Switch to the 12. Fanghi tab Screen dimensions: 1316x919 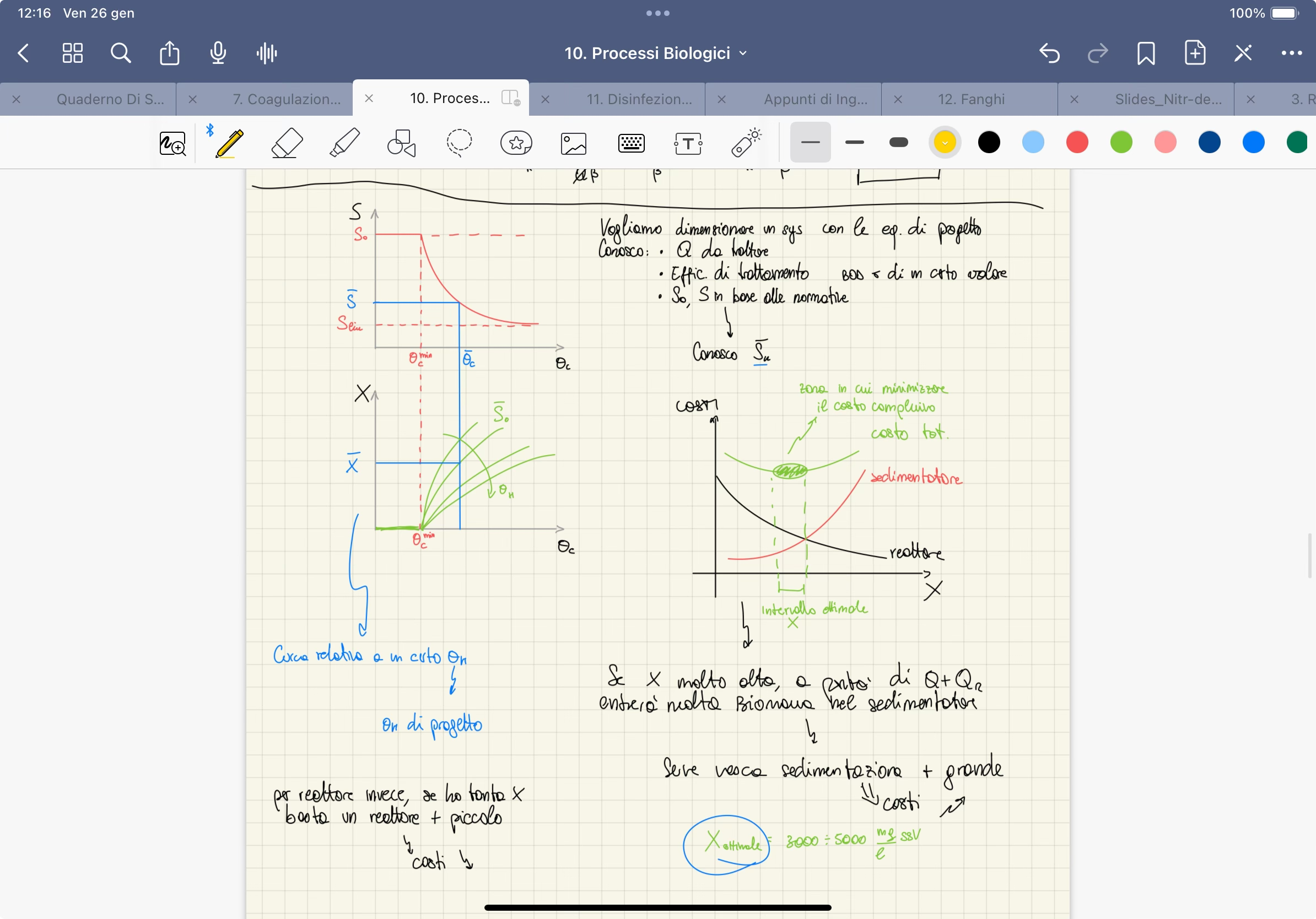[970, 99]
